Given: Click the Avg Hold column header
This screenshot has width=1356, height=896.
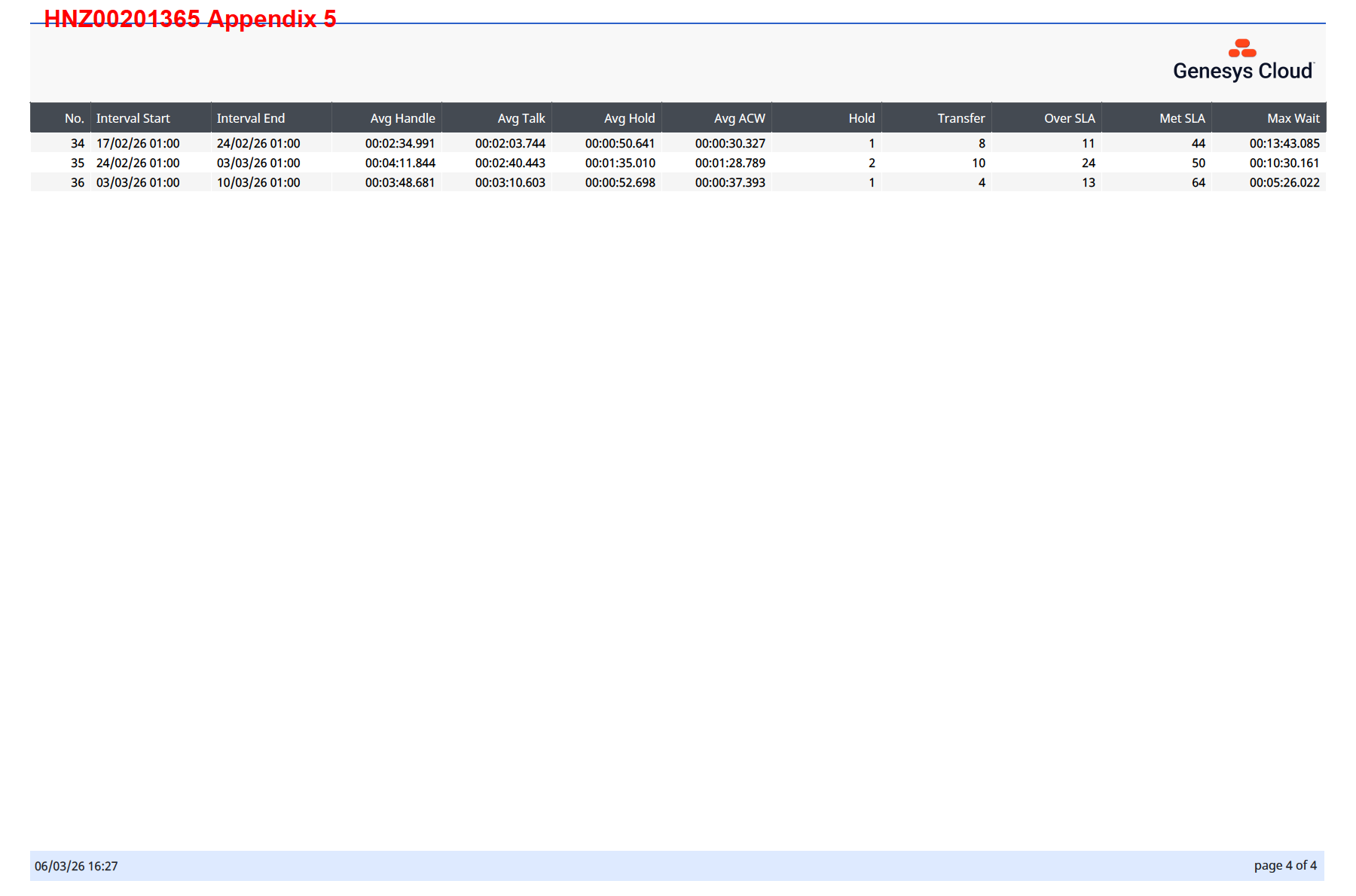Looking at the screenshot, I should (629, 118).
